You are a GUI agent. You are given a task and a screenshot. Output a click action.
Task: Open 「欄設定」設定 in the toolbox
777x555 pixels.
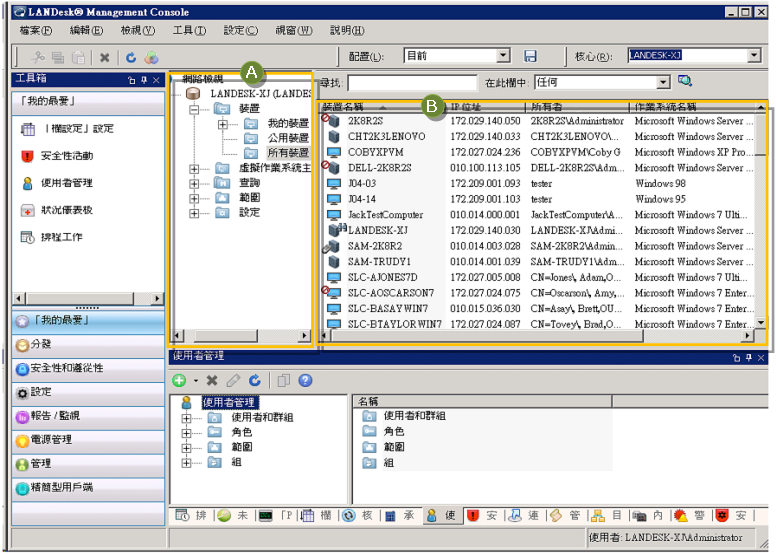coord(67,129)
